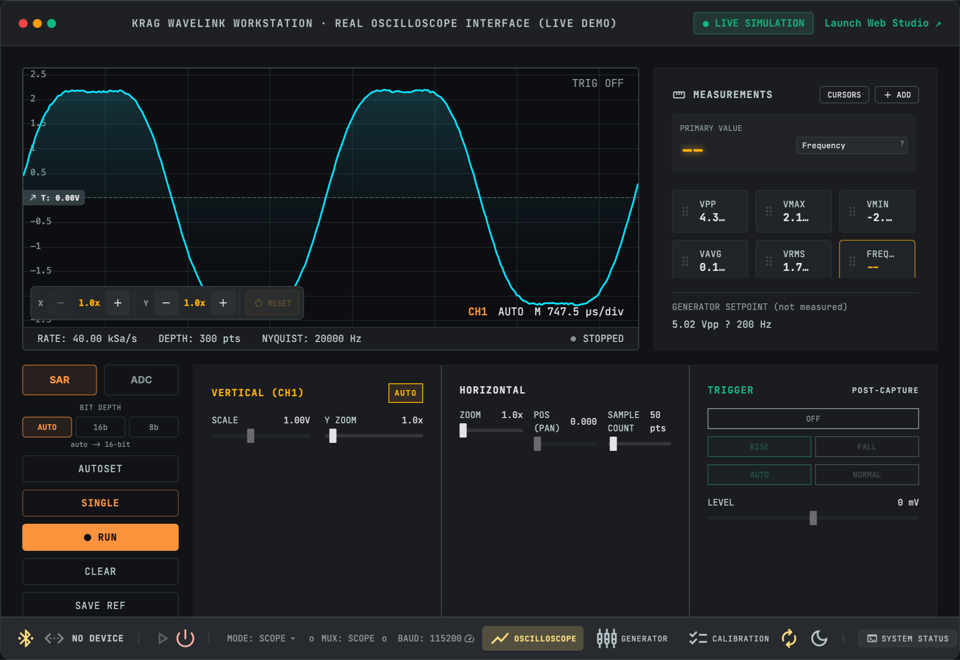Click drag handle on VPP card
Viewport: 960px width, 660px height.
(x=685, y=211)
